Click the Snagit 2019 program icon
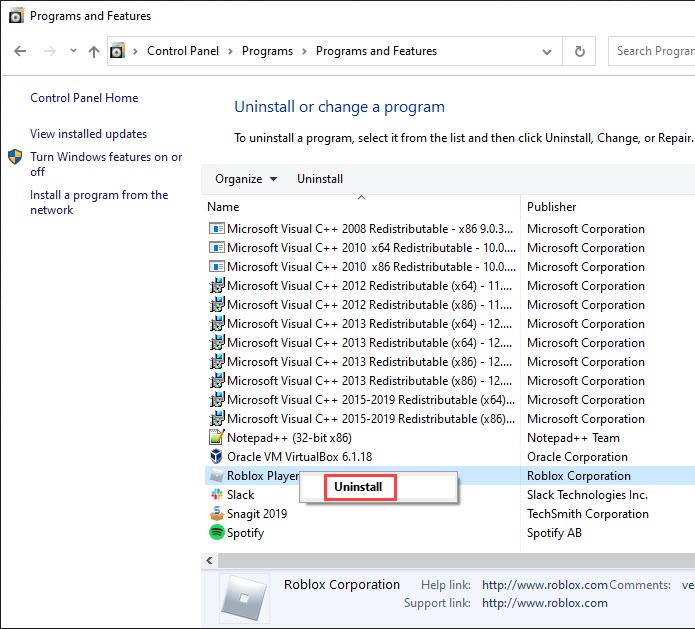 tap(216, 514)
